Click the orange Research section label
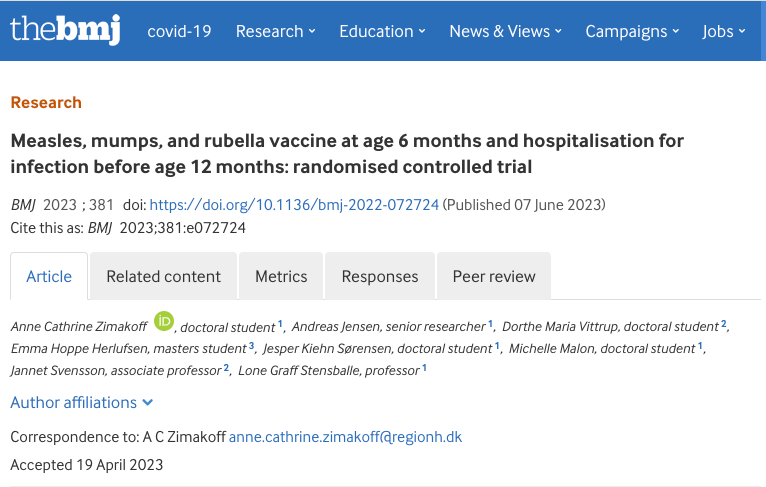 click(x=46, y=102)
